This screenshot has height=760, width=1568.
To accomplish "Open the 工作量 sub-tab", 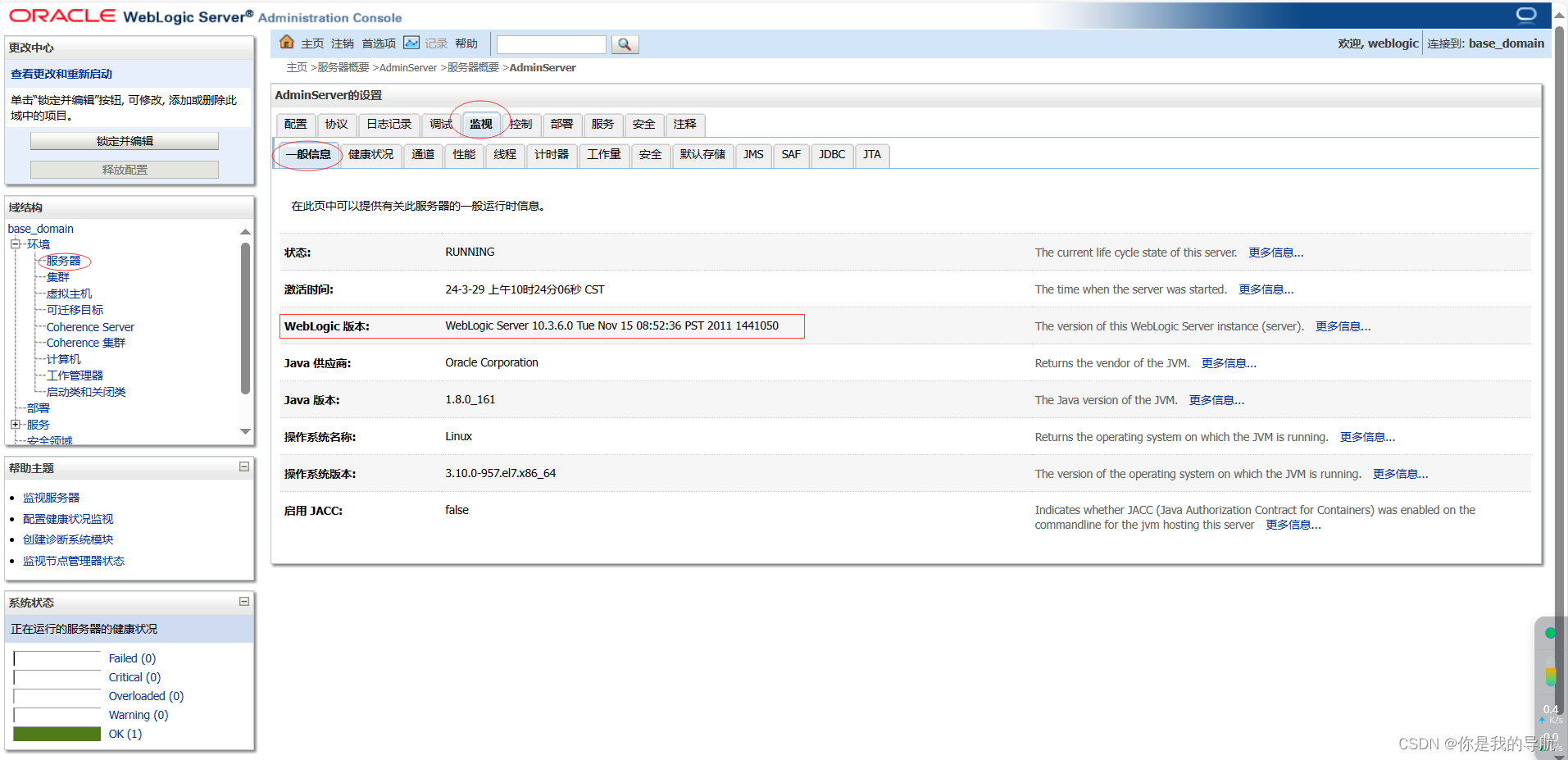I will coord(604,155).
